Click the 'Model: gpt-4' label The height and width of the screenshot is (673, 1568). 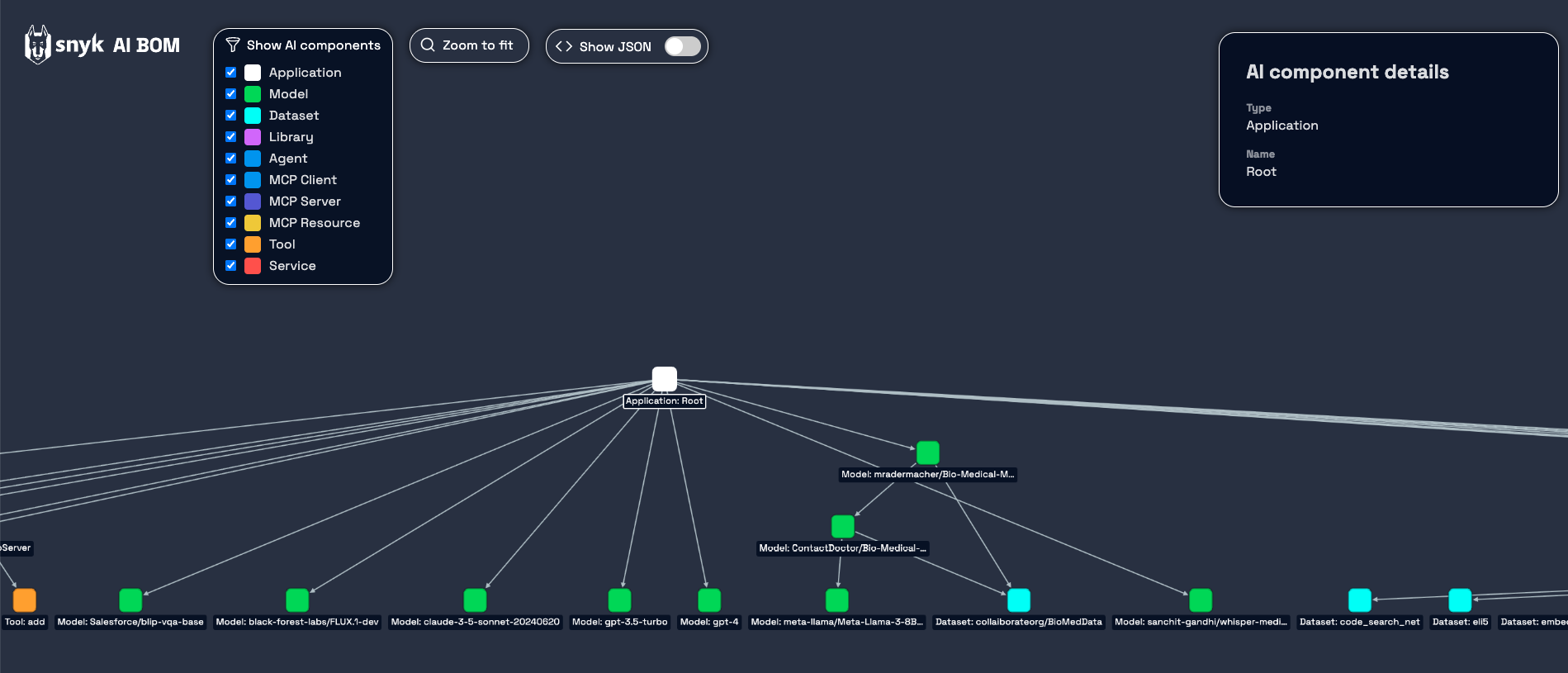[709, 622]
